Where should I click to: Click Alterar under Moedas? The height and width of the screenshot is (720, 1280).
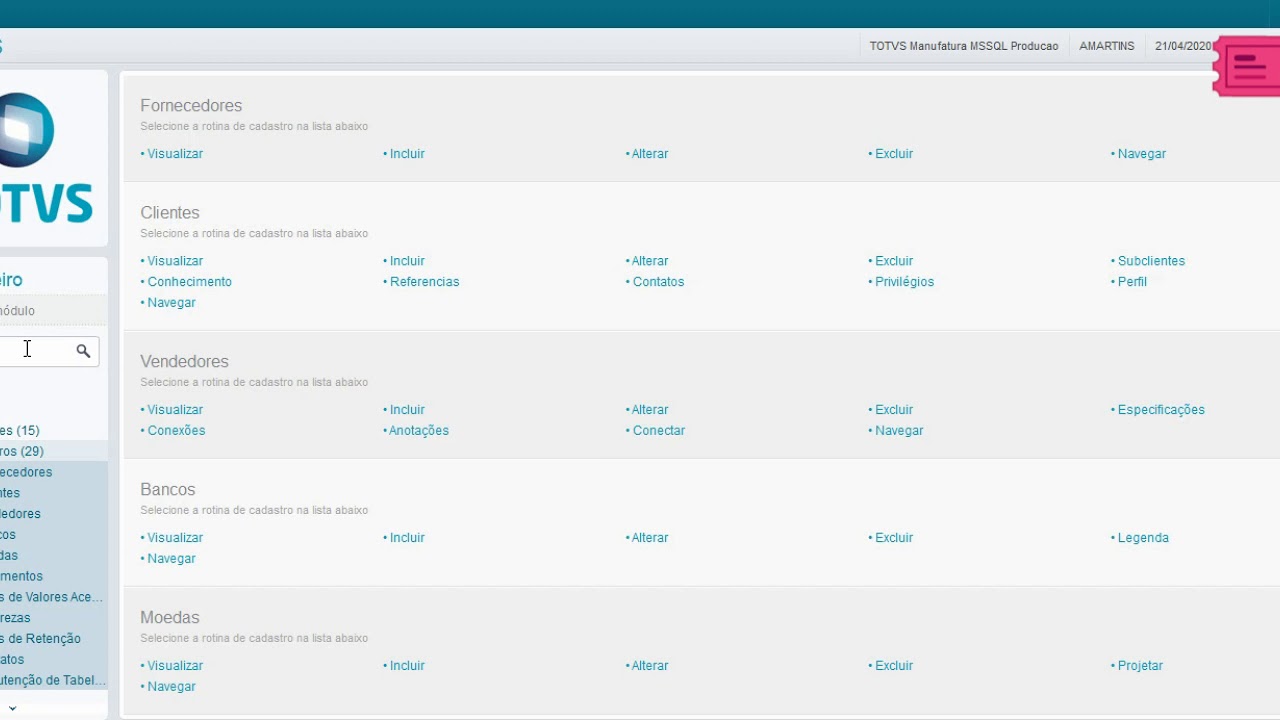click(650, 666)
